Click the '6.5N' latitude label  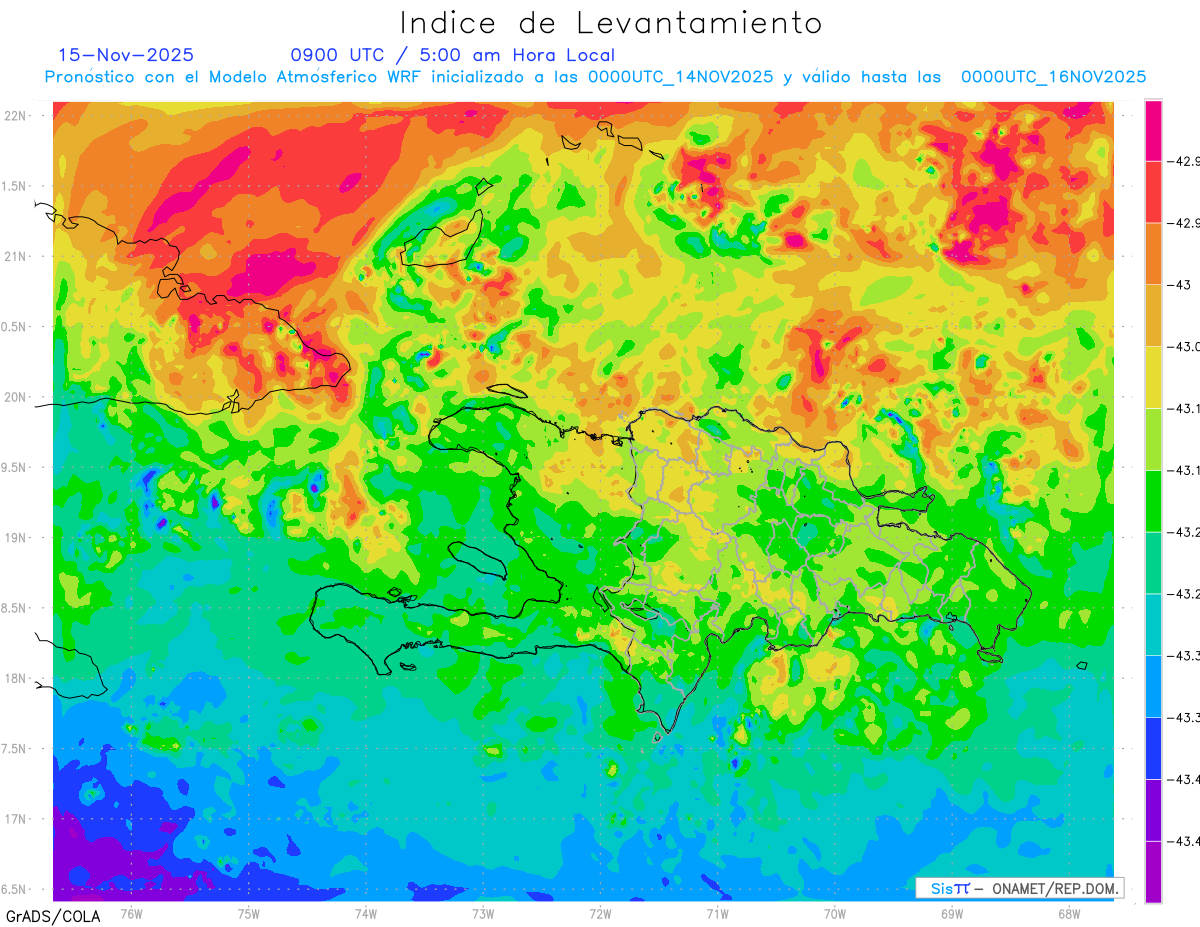pyautogui.click(x=15, y=889)
